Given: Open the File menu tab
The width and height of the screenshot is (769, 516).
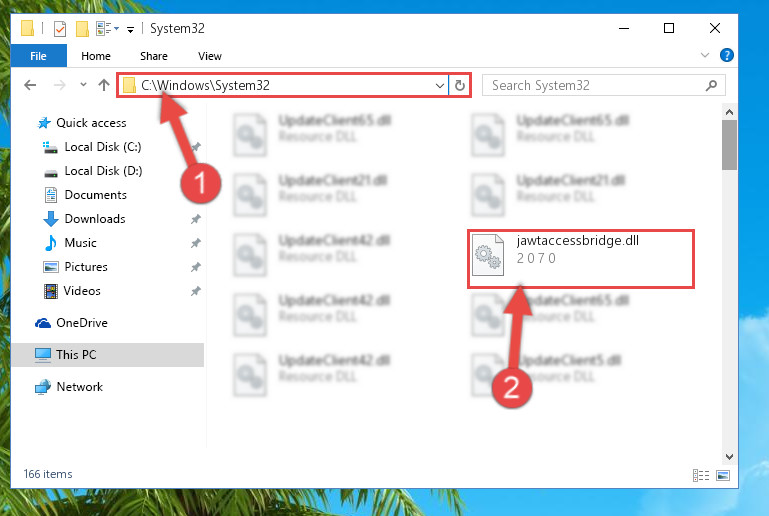Looking at the screenshot, I should 38,56.
